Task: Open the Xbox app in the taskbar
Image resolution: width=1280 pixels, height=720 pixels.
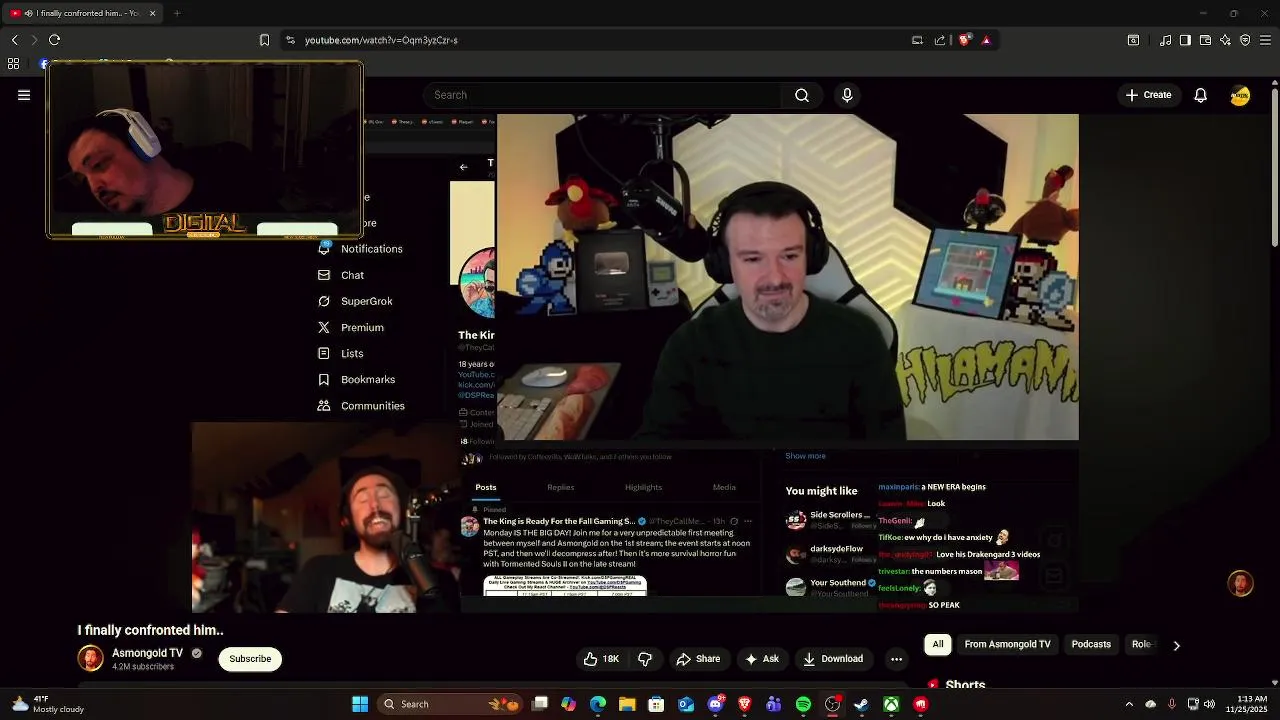Action: 891,704
